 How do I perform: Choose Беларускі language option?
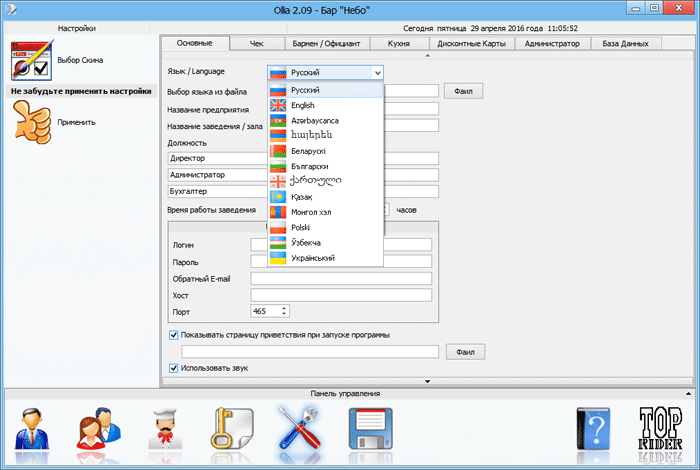pyautogui.click(x=325, y=151)
